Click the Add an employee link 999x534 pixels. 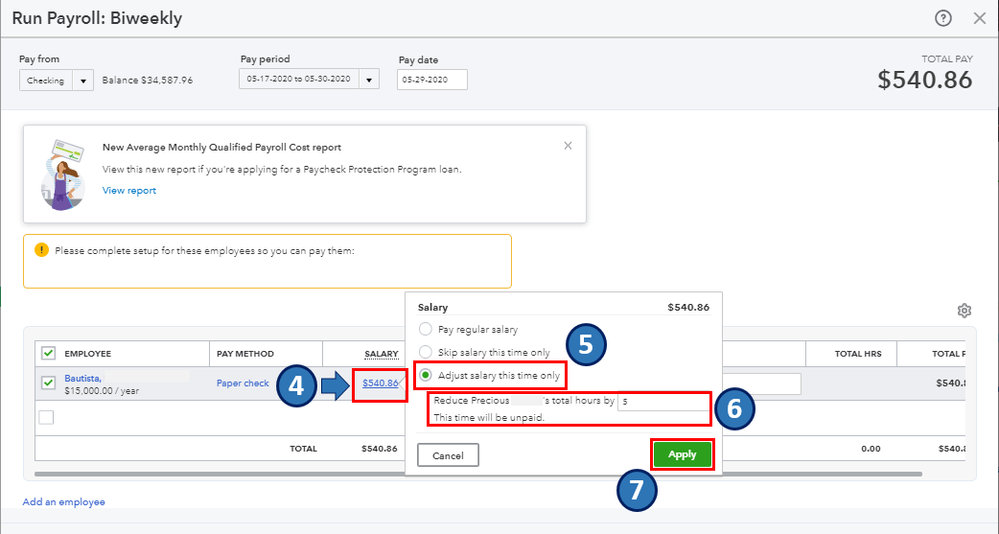pos(64,502)
